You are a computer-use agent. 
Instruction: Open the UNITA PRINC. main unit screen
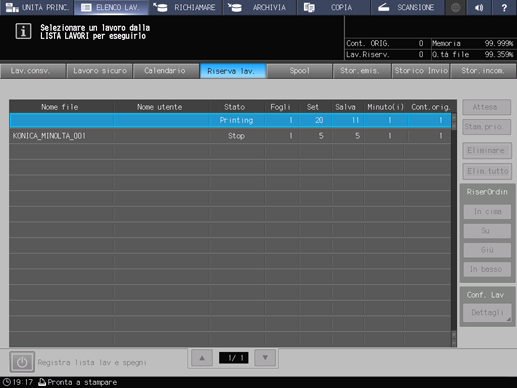(x=37, y=7)
